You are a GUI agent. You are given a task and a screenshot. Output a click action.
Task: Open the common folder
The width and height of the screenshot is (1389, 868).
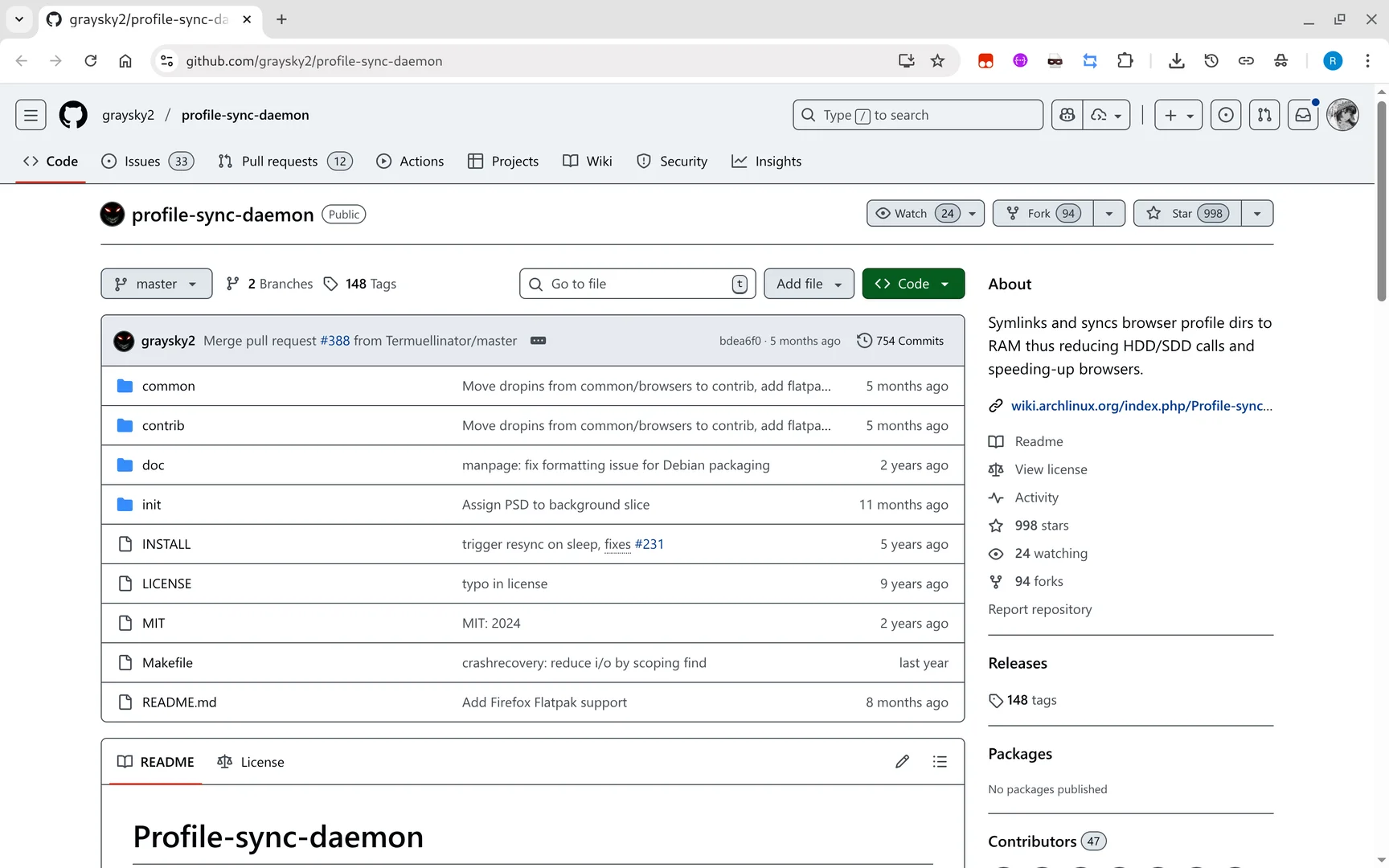click(x=169, y=386)
